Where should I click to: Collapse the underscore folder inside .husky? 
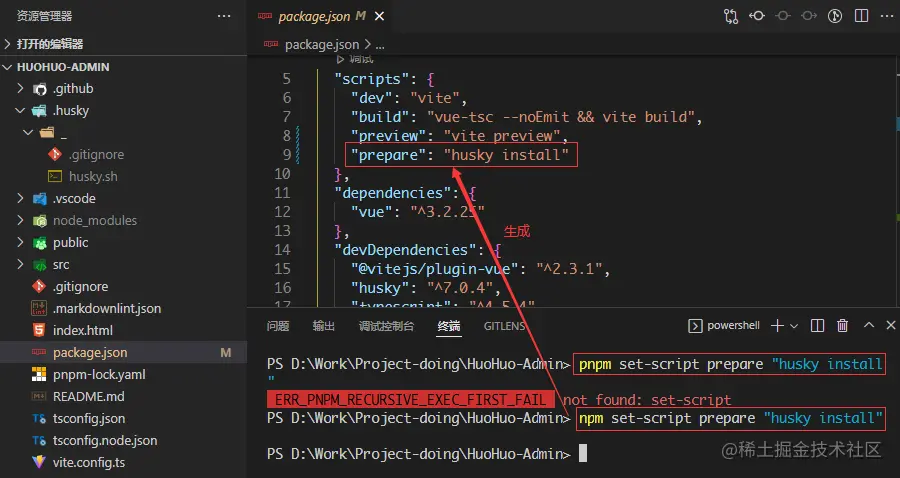click(28, 133)
